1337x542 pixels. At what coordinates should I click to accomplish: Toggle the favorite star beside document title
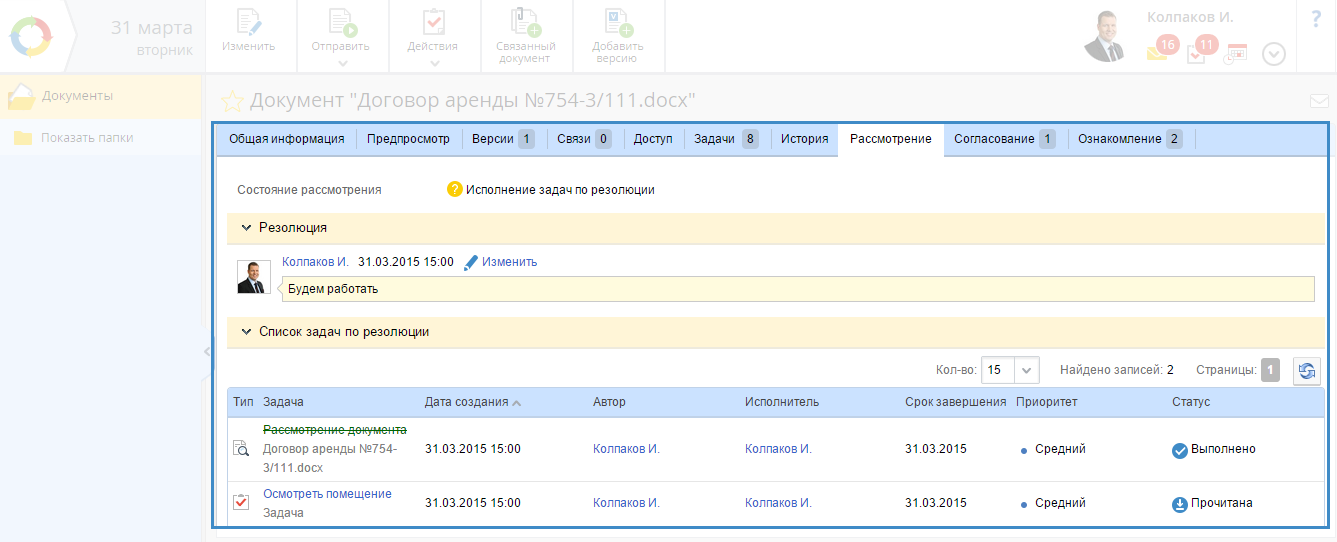(x=232, y=101)
